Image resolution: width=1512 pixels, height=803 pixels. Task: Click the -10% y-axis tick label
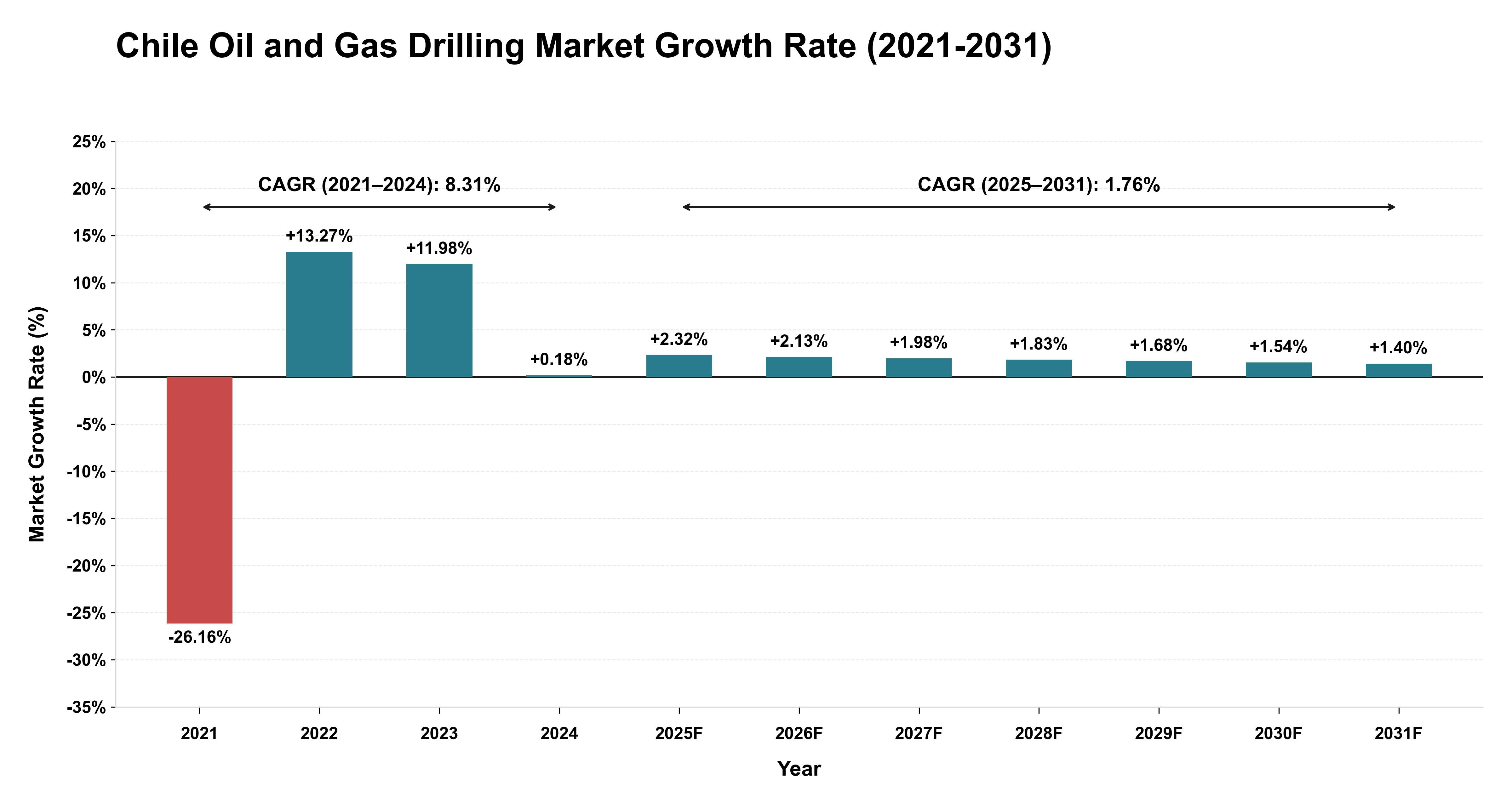tap(86, 472)
